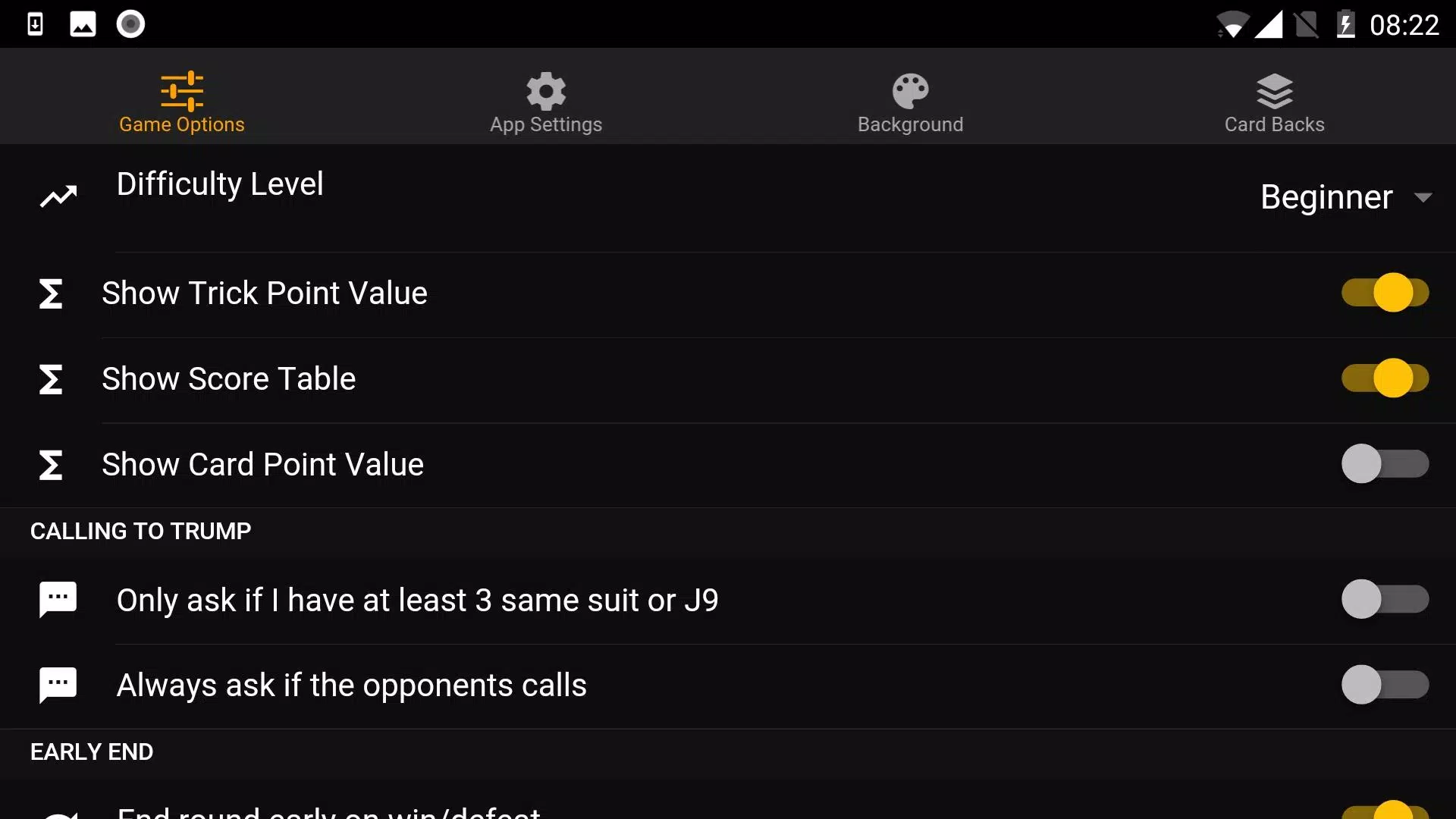Click the Show Trick Point Value sigma icon
1456x819 pixels.
(50, 292)
